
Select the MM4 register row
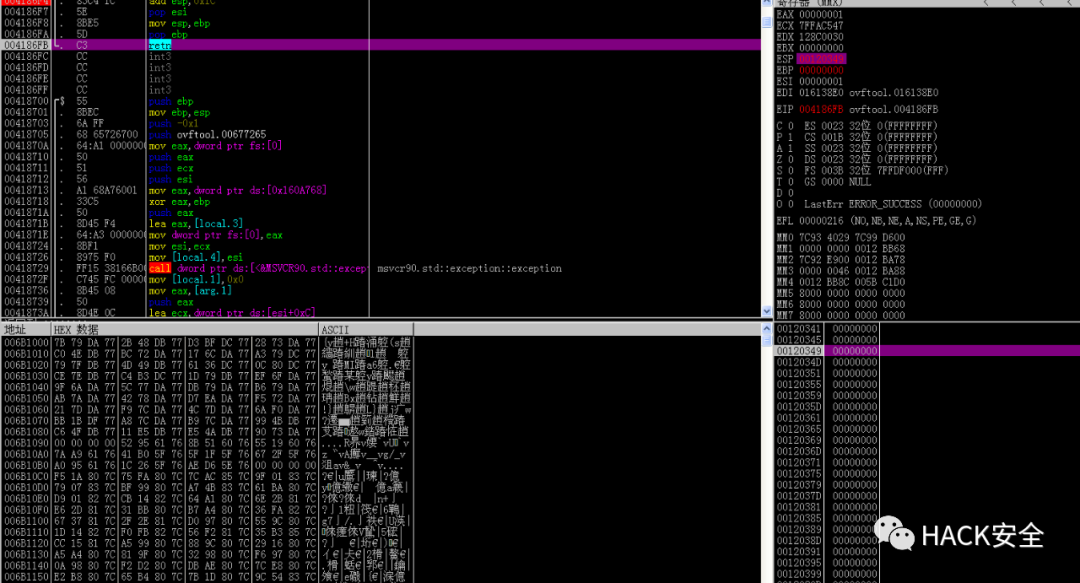[x=841, y=282]
